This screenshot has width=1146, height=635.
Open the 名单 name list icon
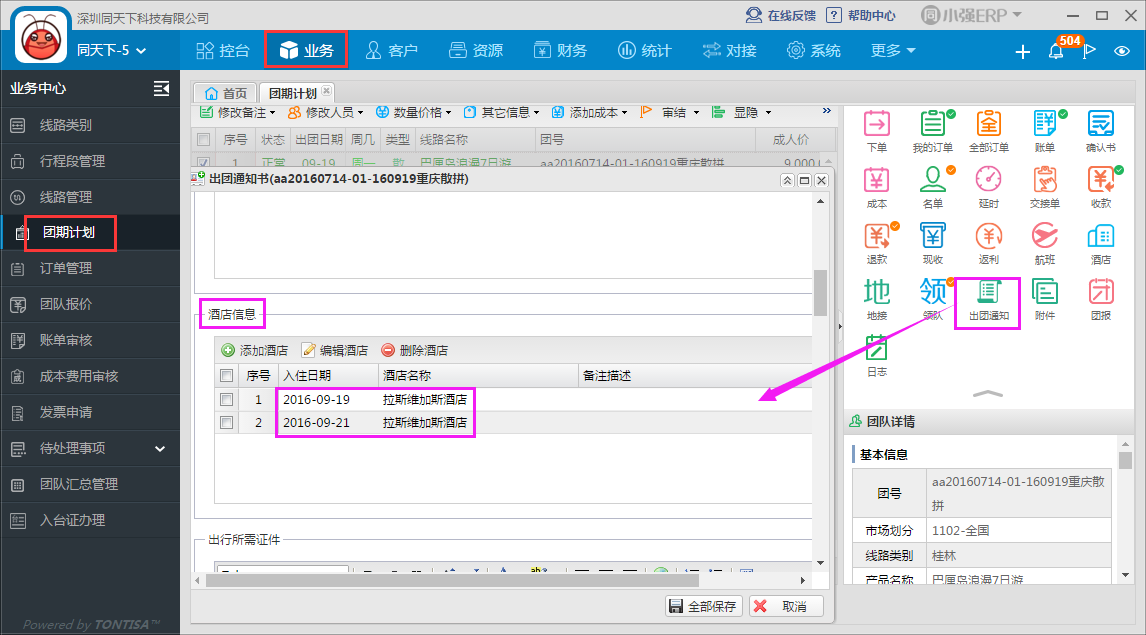click(933, 188)
